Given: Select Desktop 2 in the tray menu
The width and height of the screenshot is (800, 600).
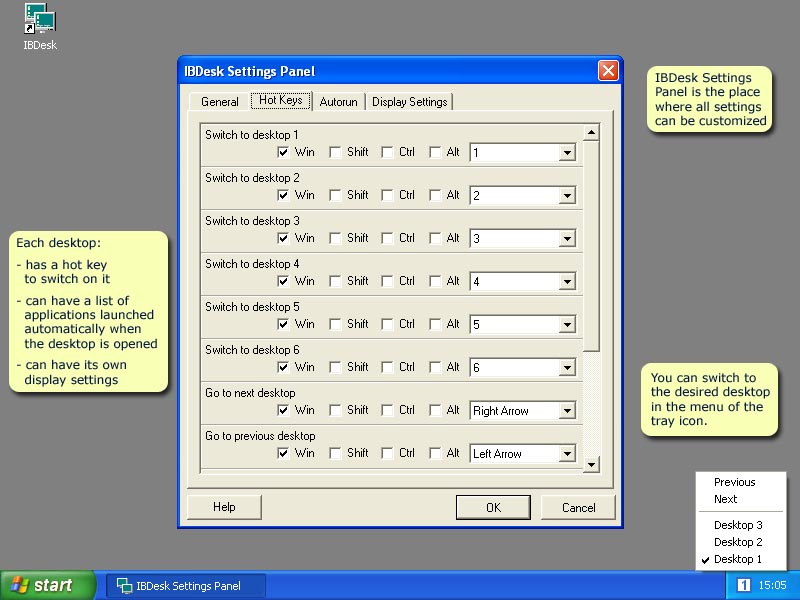Looking at the screenshot, I should pyautogui.click(x=738, y=542).
